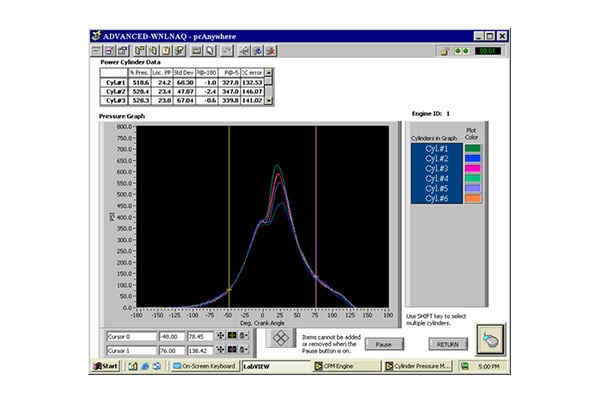Click the dark green swatch for Cyl.#1
Image resolution: width=600 pixels, height=400 pixels.
[x=473, y=148]
